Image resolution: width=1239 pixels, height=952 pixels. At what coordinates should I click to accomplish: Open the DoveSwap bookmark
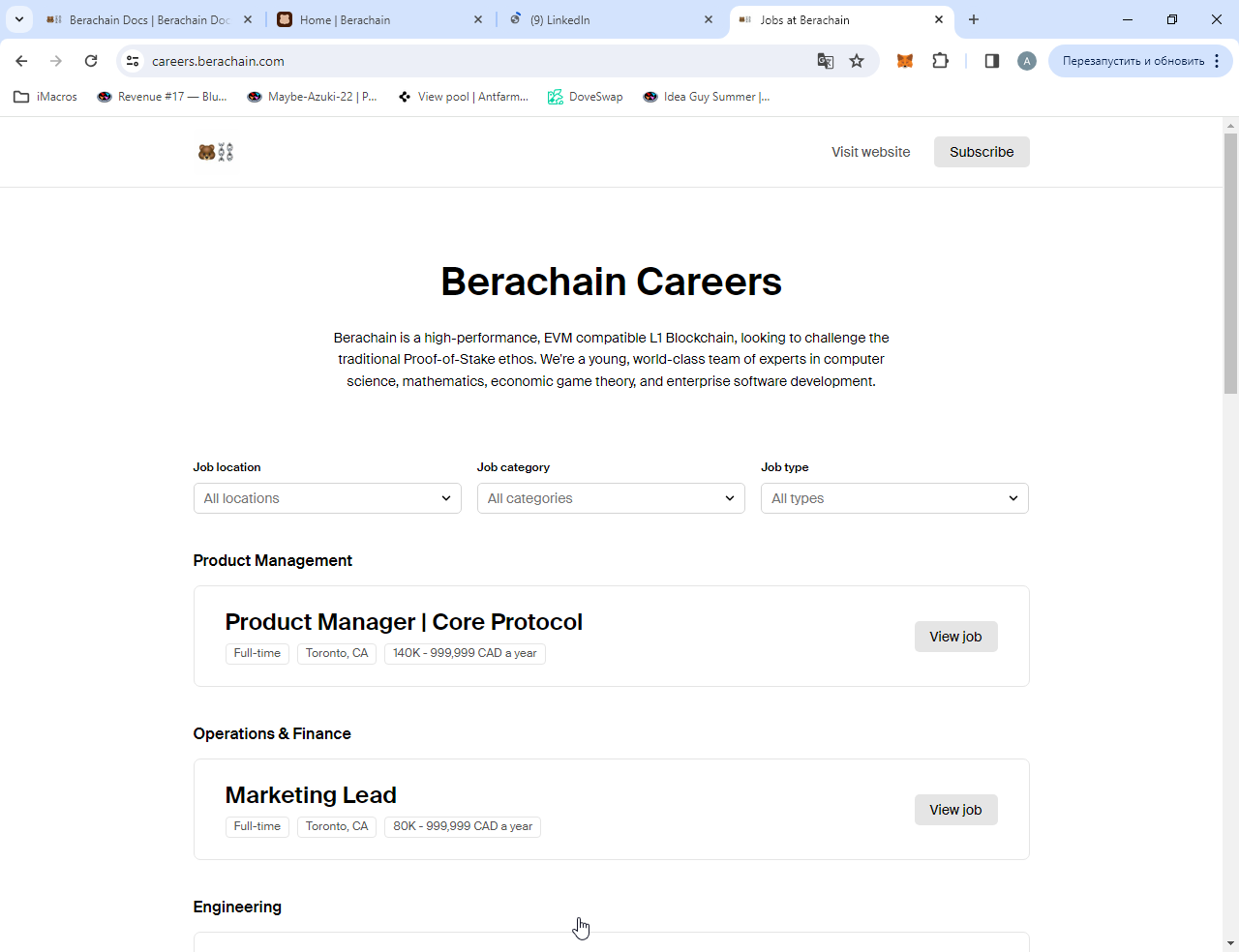pos(585,97)
